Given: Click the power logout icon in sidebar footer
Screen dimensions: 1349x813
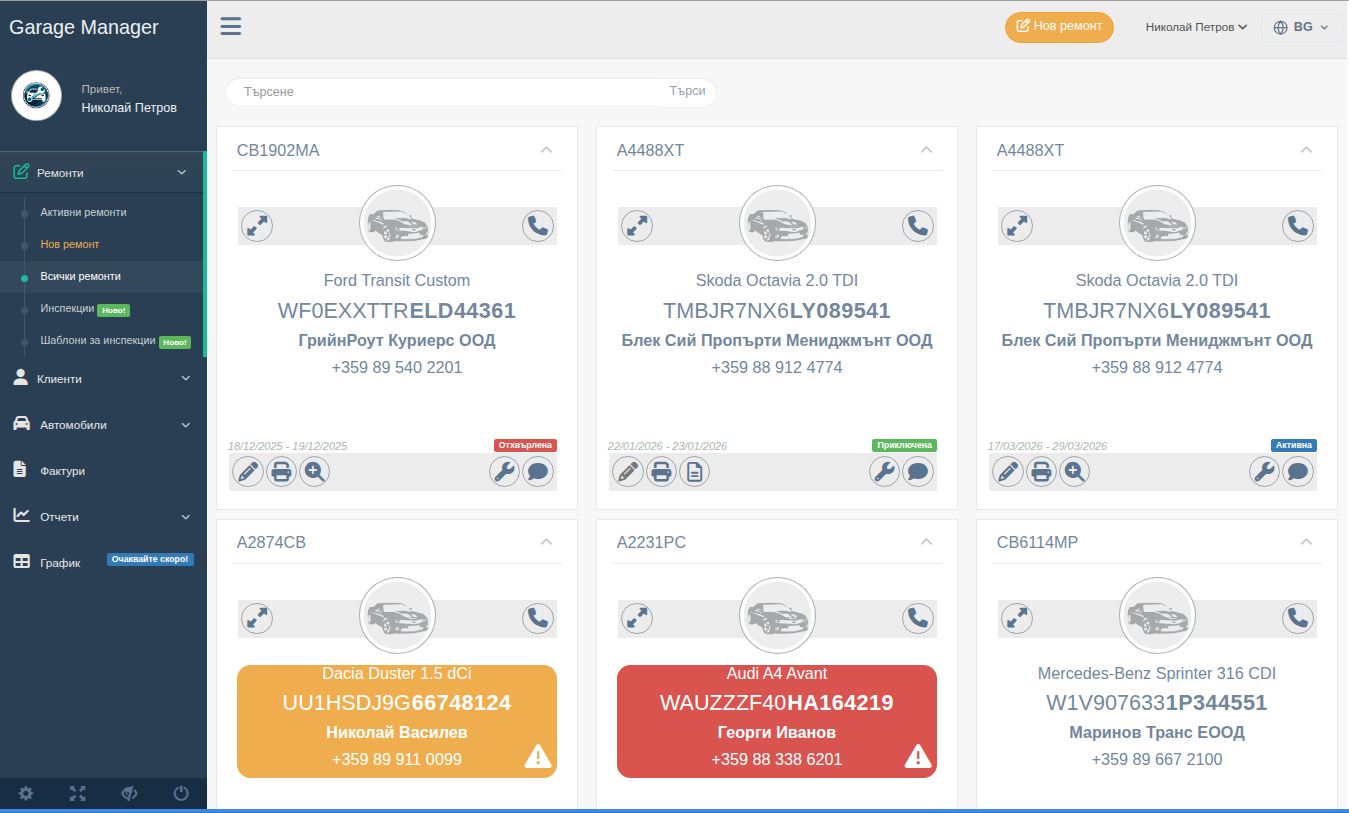Looking at the screenshot, I should pos(181,794).
